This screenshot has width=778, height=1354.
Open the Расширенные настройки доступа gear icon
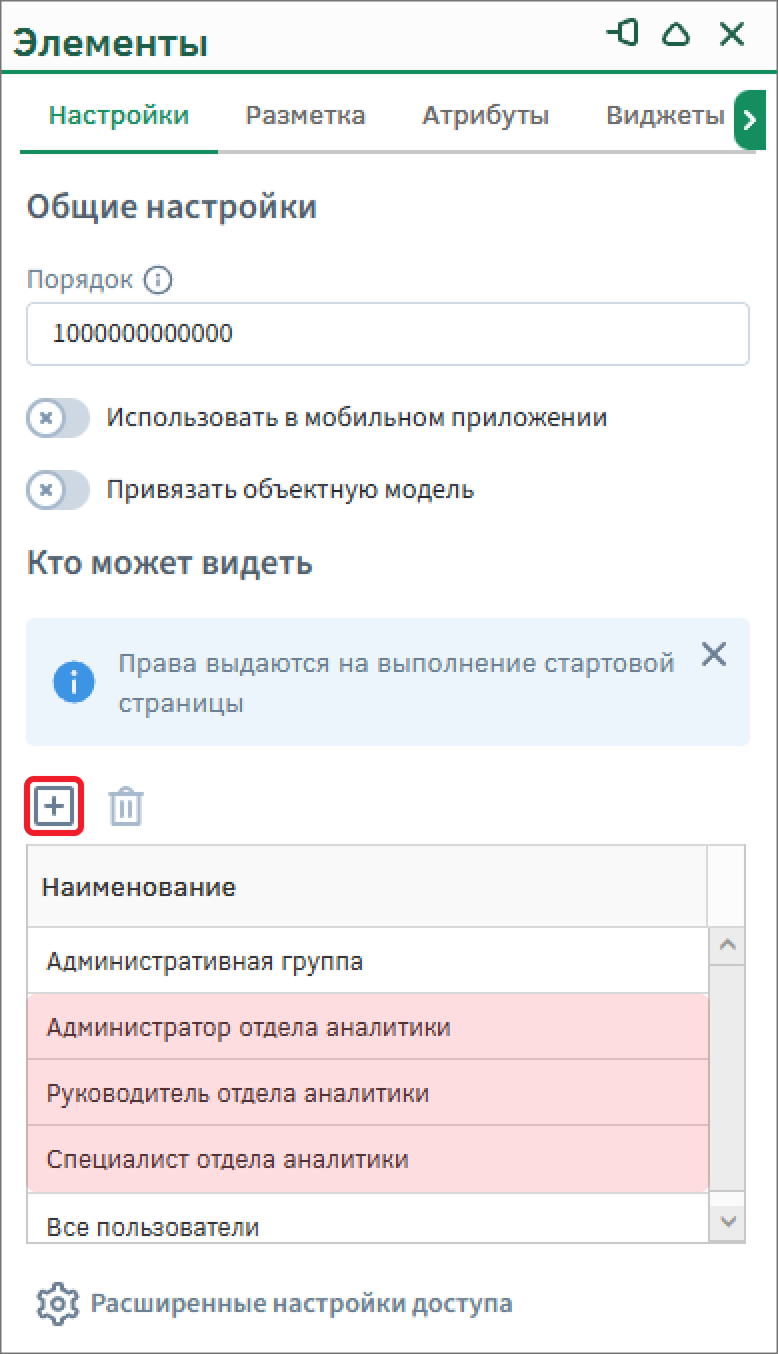coord(56,1303)
